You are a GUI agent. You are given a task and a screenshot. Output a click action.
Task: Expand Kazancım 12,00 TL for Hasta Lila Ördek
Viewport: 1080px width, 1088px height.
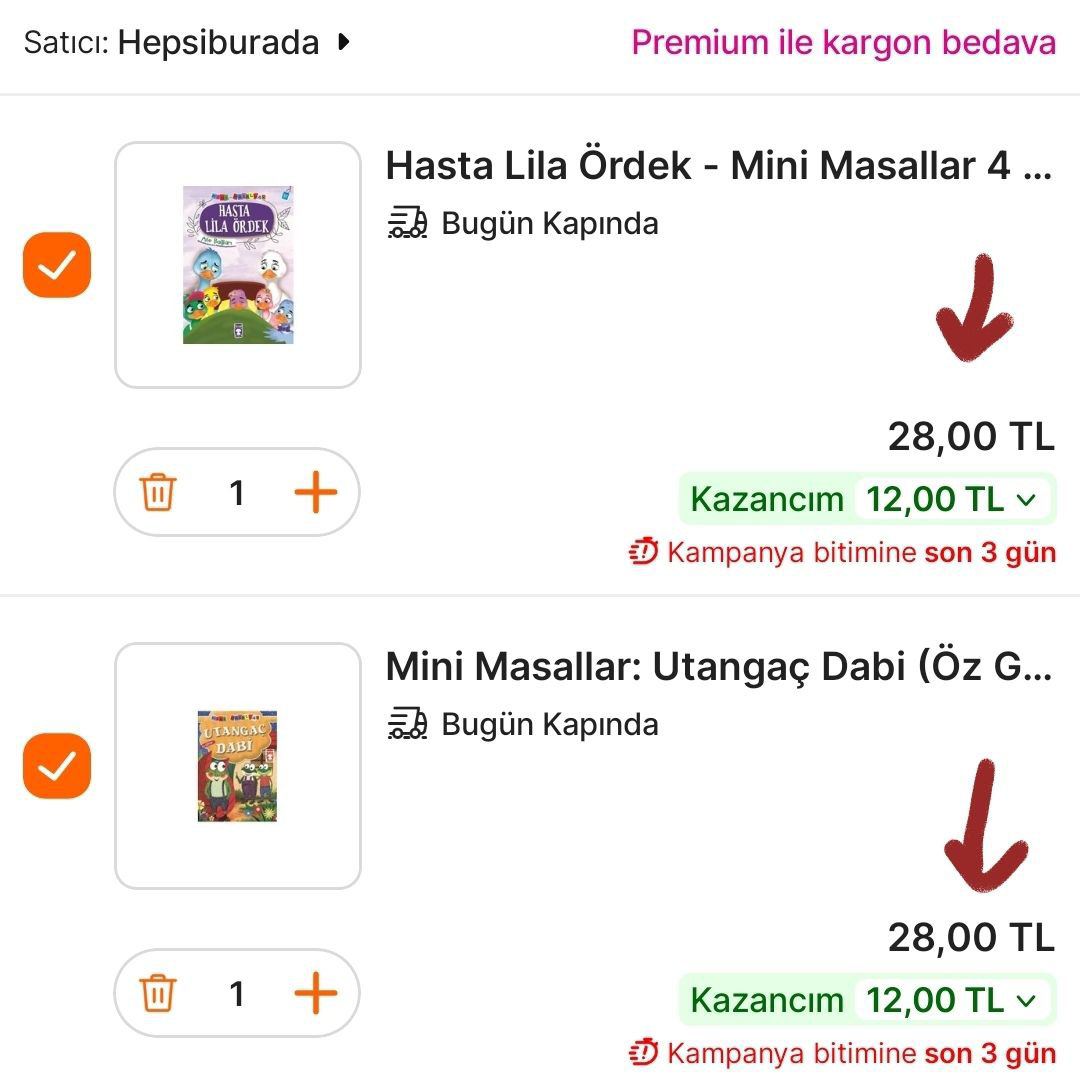(1024, 499)
